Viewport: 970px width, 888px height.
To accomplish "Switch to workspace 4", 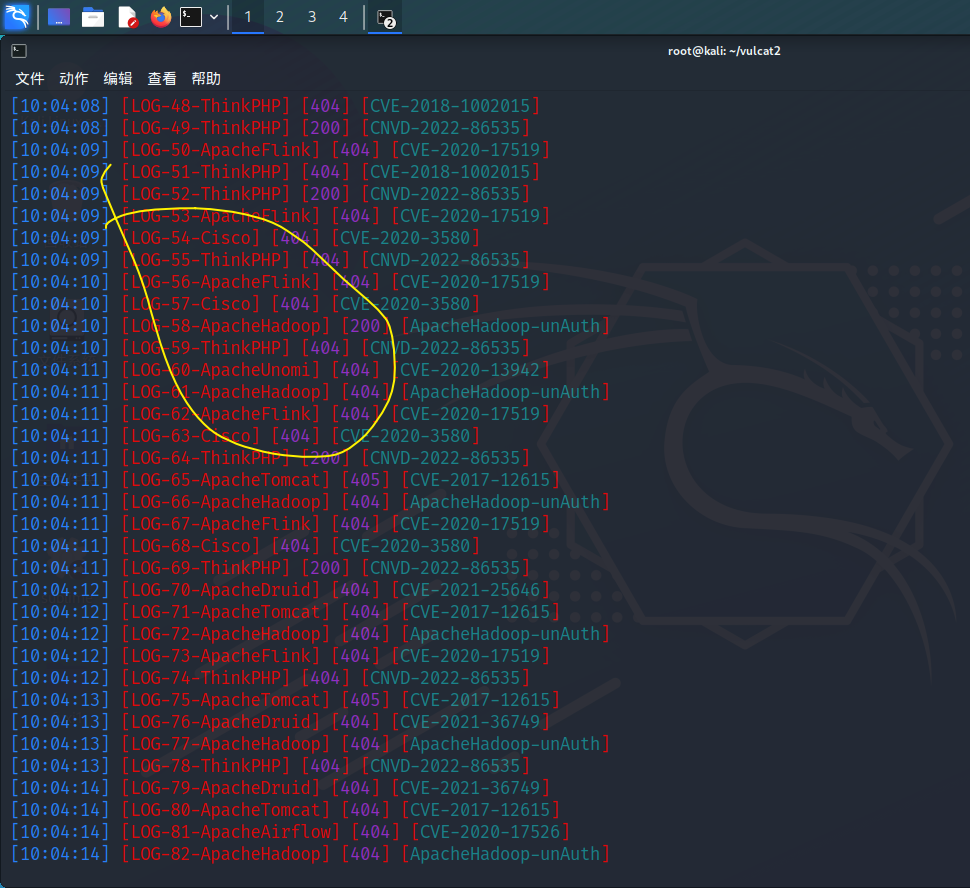I will click(x=344, y=17).
